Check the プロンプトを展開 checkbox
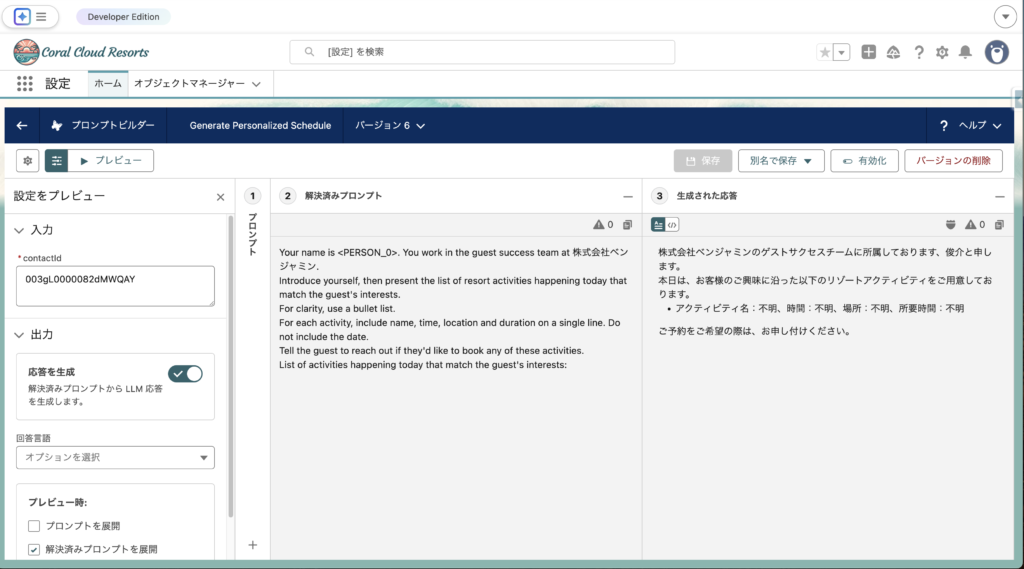Screen dimensions: 1024x569 coord(34,526)
